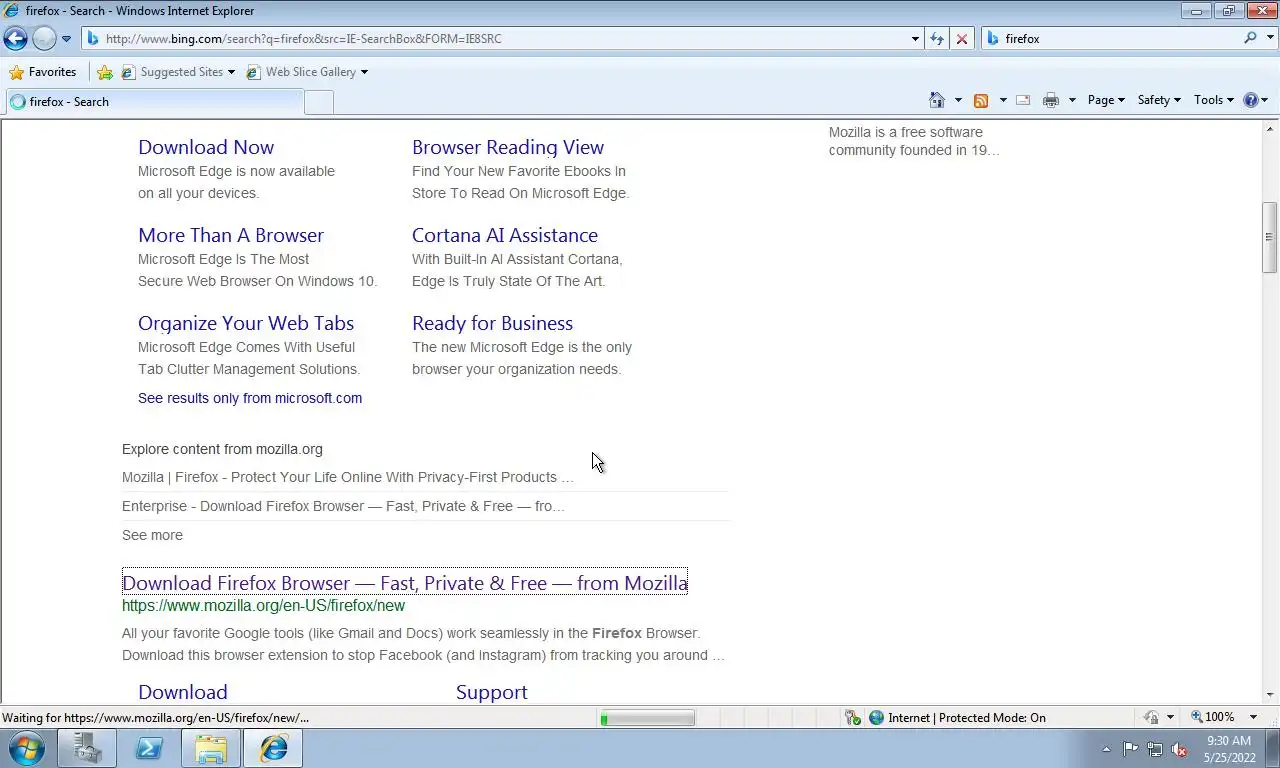
Task: Click the vertical scrollbar thumb
Action: click(x=1269, y=237)
